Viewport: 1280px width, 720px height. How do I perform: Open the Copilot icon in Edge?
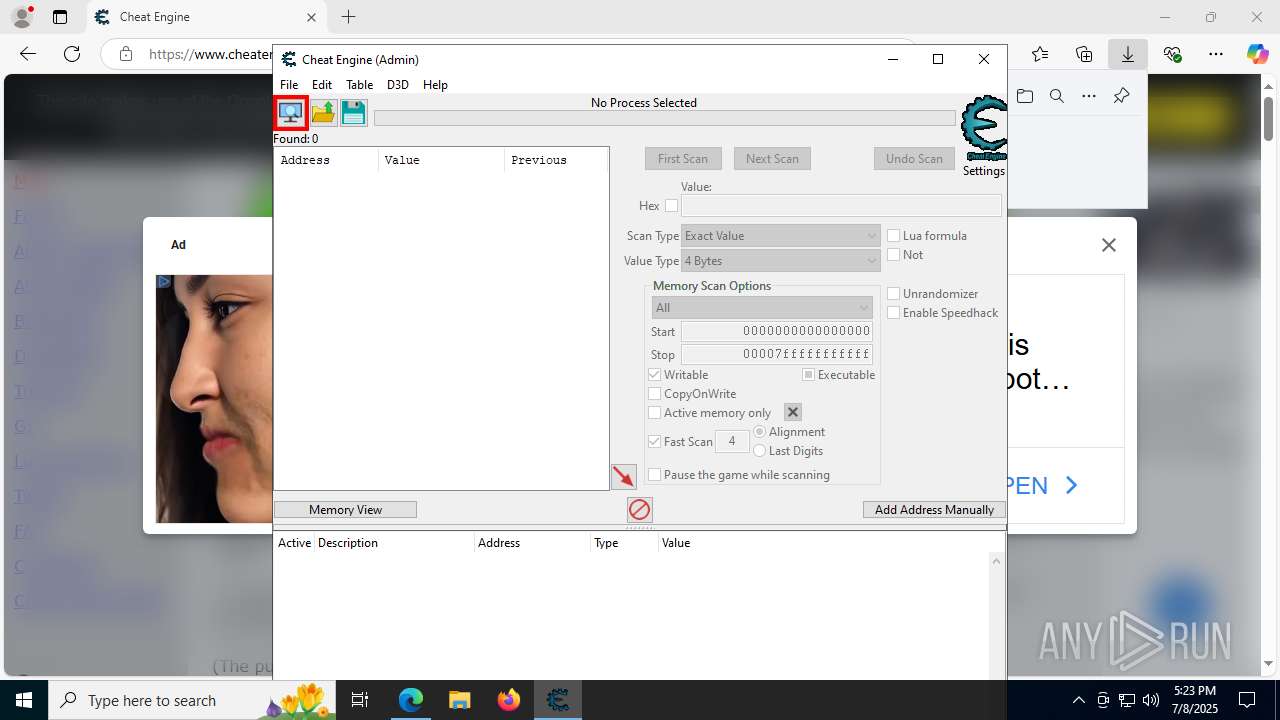1258,54
